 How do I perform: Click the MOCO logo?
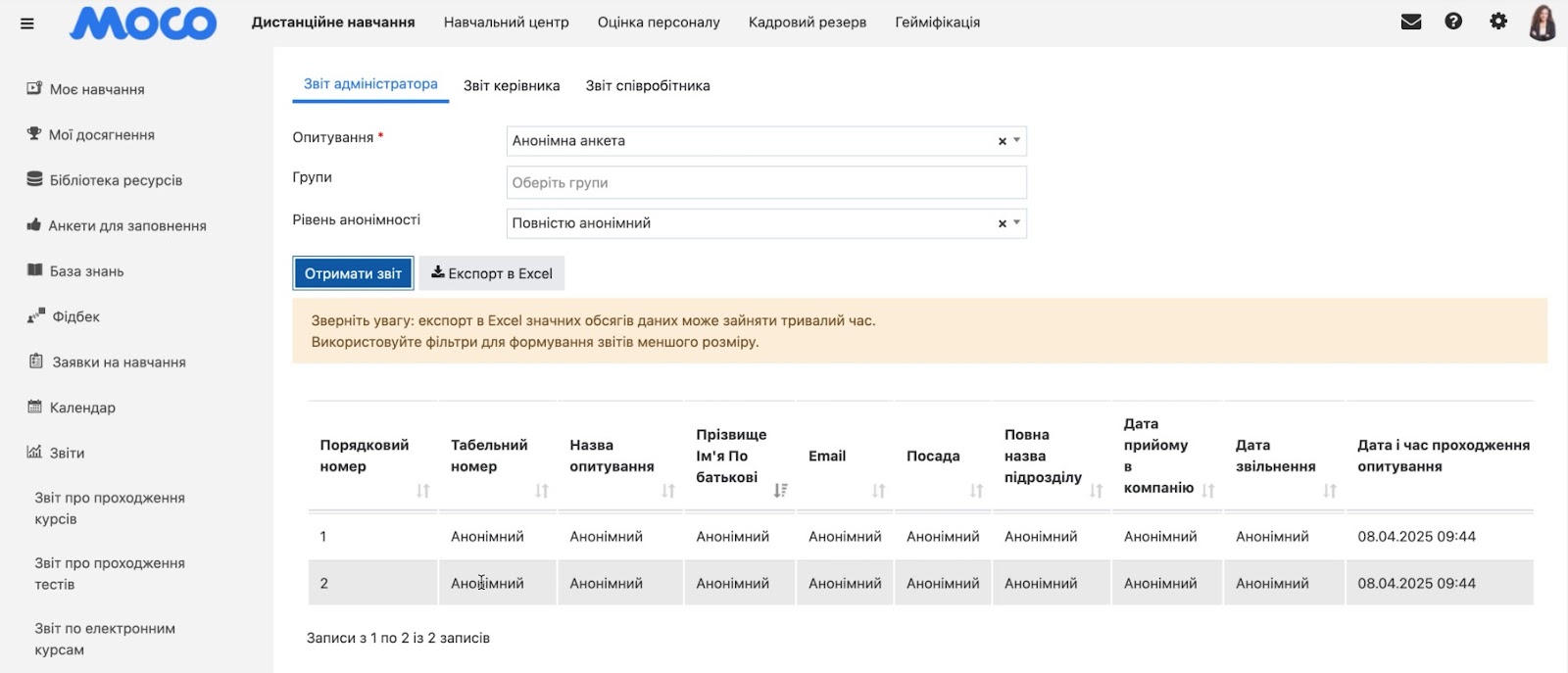(x=143, y=23)
